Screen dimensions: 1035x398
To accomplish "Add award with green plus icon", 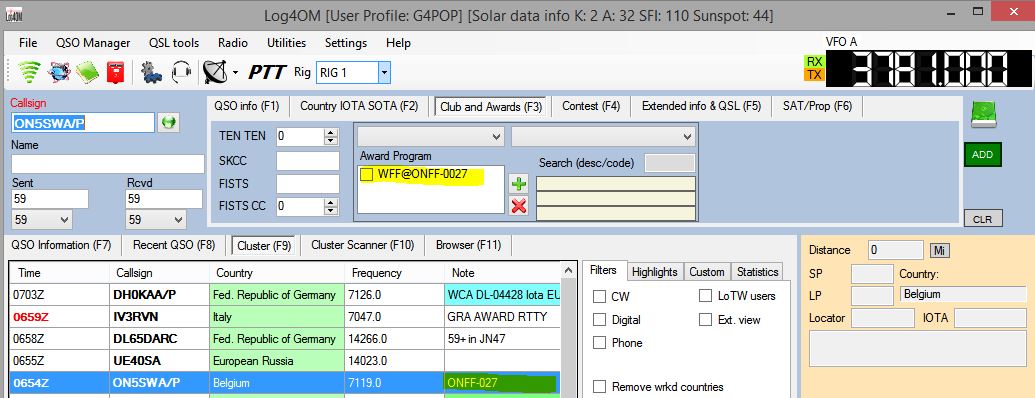I will pyautogui.click(x=519, y=184).
